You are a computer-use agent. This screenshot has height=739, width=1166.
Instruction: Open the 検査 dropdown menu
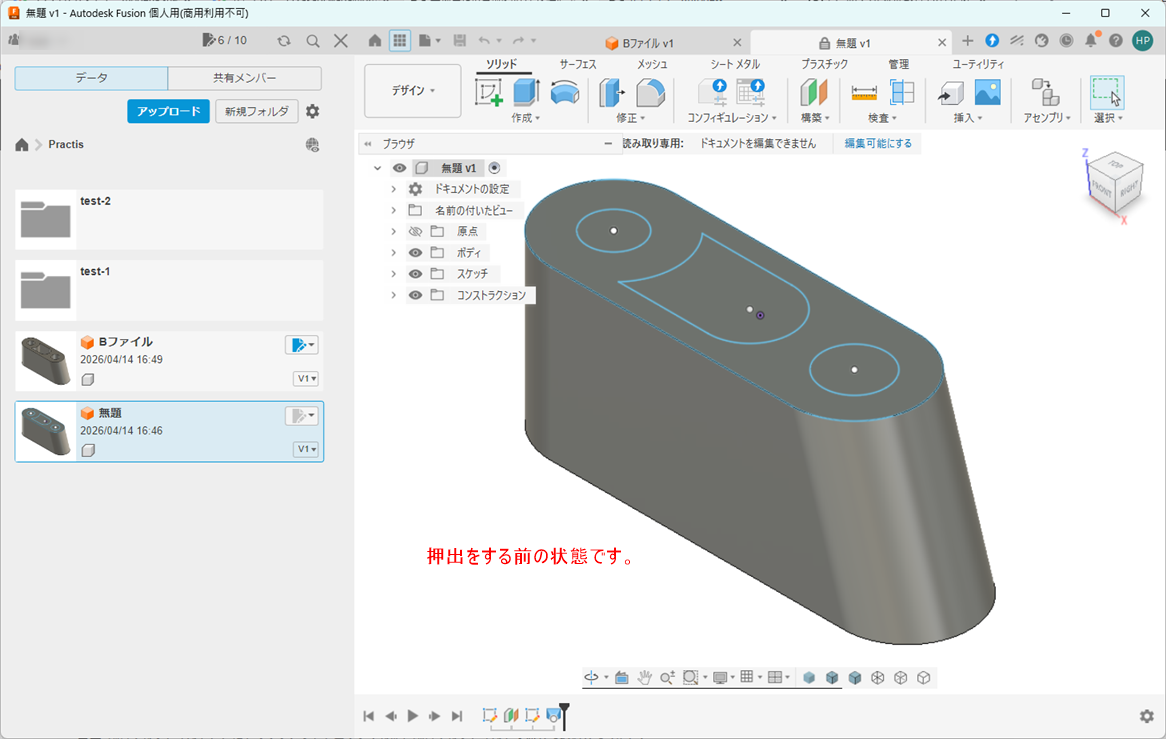click(882, 118)
